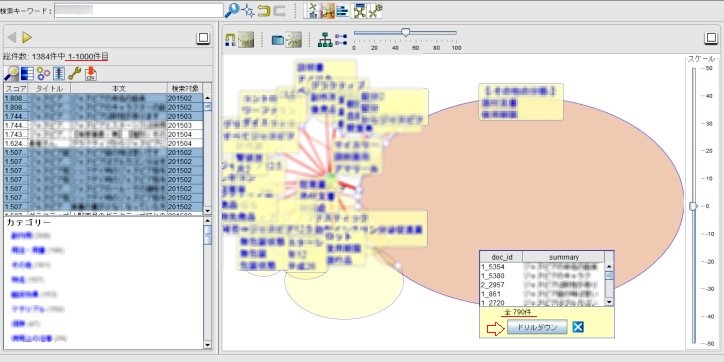Select the summary column header in popup
This screenshot has height=362, width=724.
coord(563,257)
